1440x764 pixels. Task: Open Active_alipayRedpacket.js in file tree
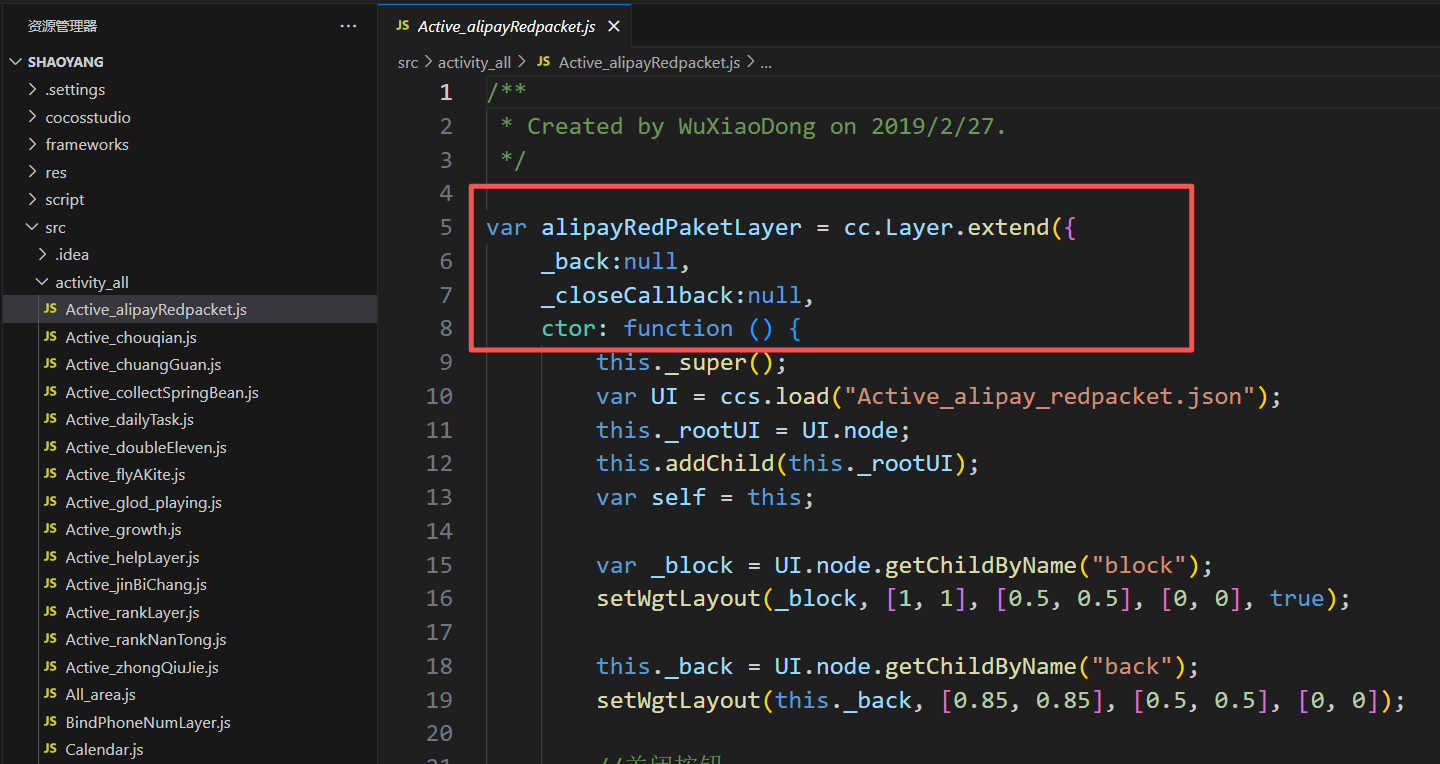pyautogui.click(x=190, y=309)
